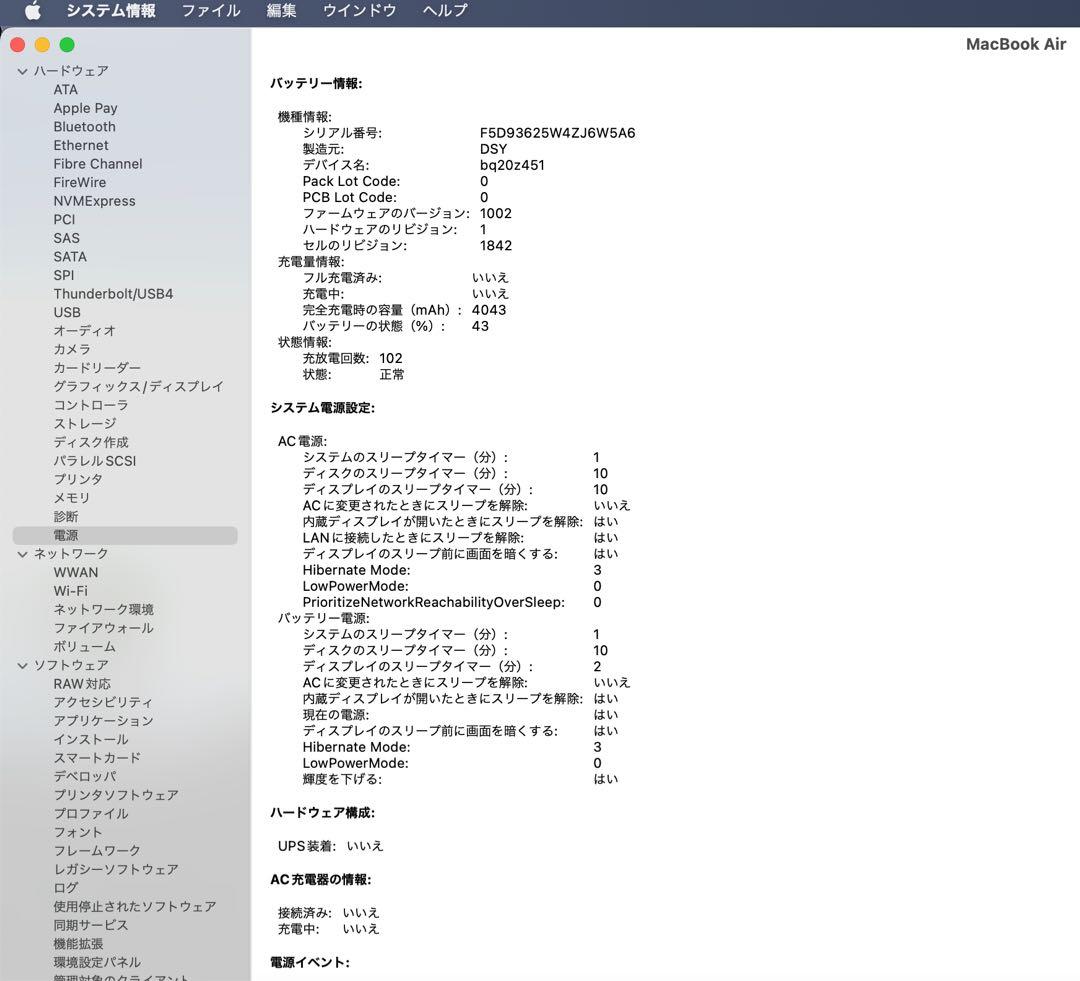Open the レガシーソフトウェア report
The image size is (1080, 981).
[116, 869]
